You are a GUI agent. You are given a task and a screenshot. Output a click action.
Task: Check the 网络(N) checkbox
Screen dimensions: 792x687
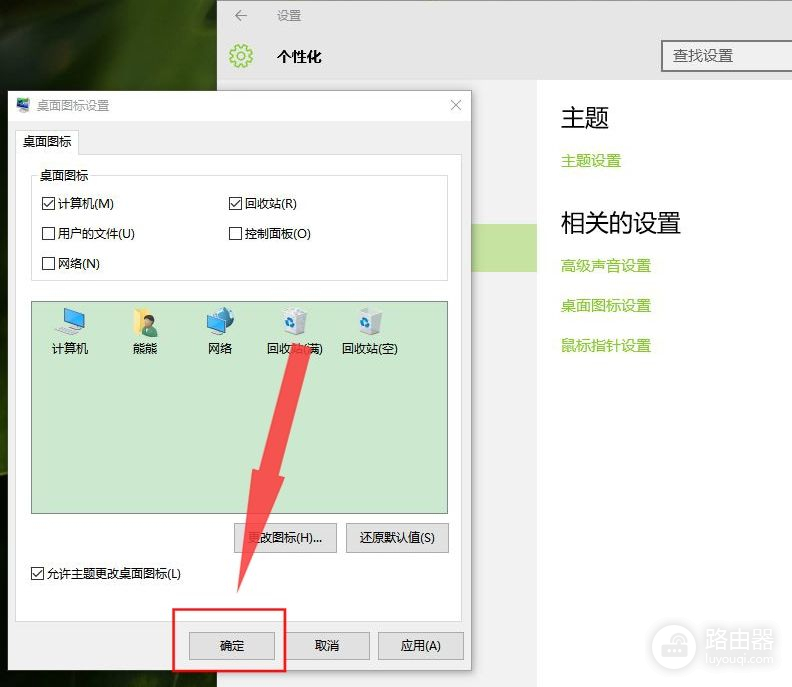coord(48,264)
